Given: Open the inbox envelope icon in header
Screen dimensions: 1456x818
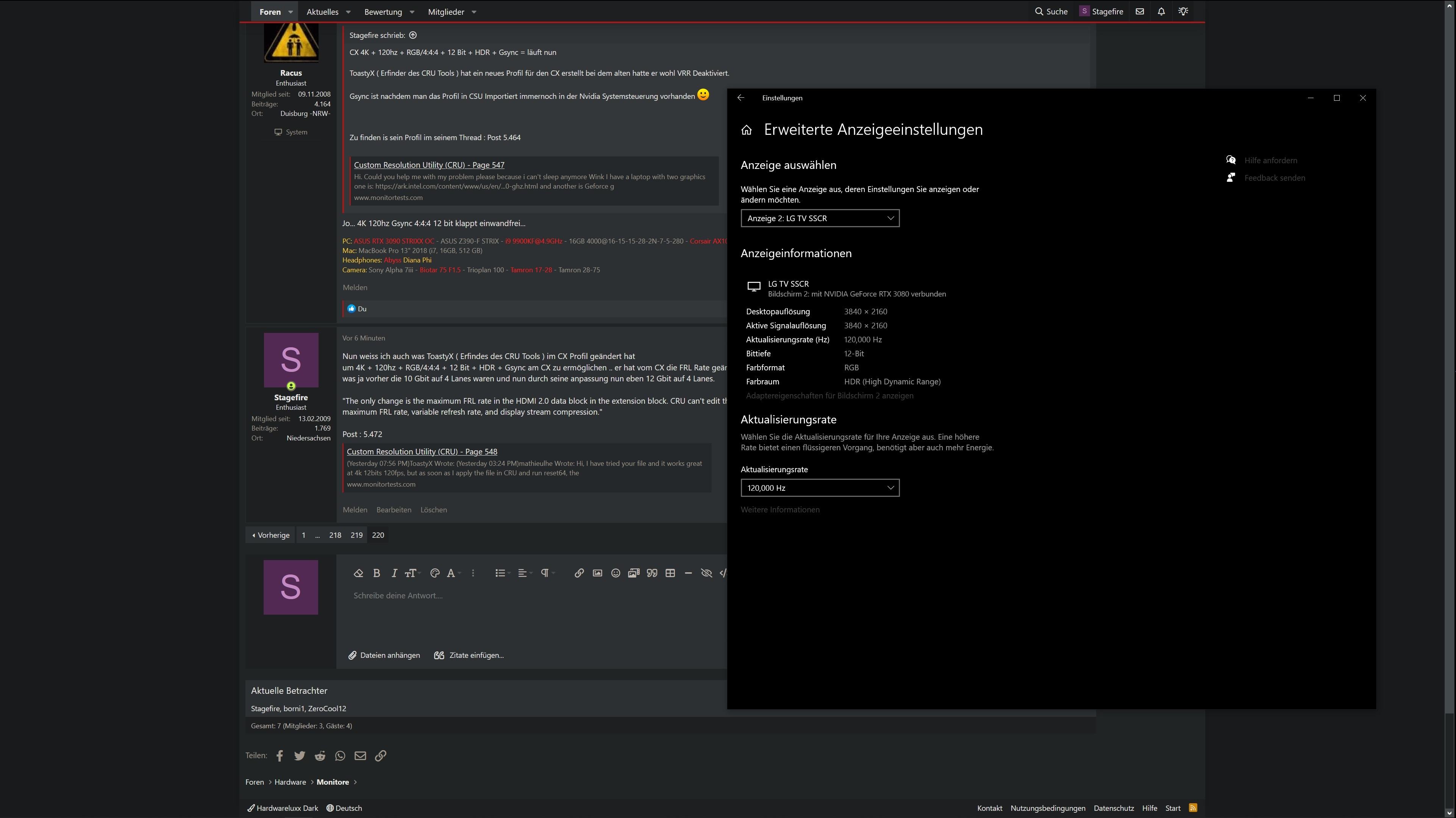Looking at the screenshot, I should pos(1139,11).
